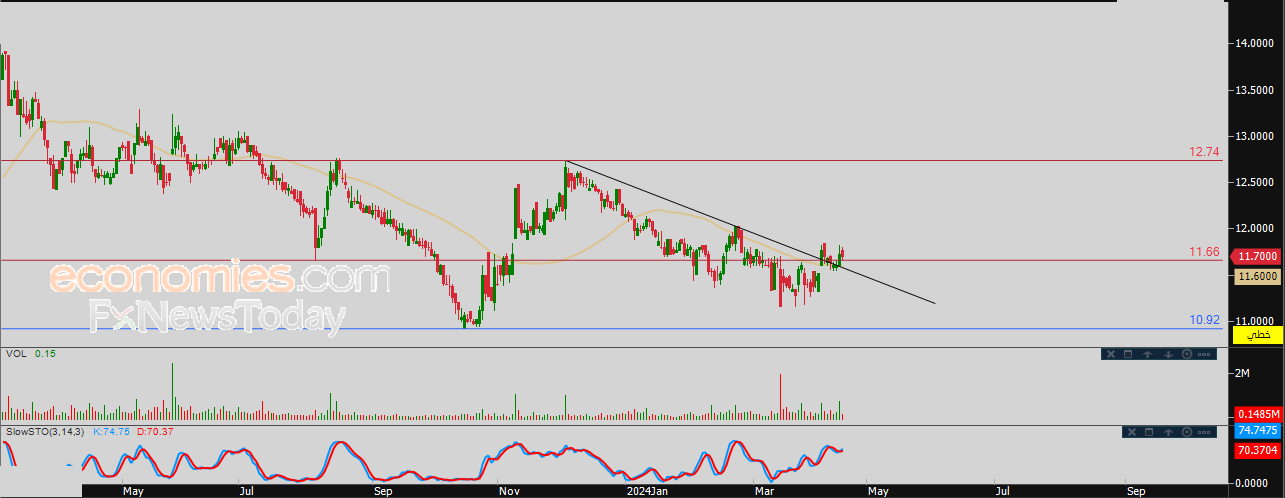1285x498 pixels.
Task: Click the 70.3704 stochastic D tag
Action: click(1259, 451)
